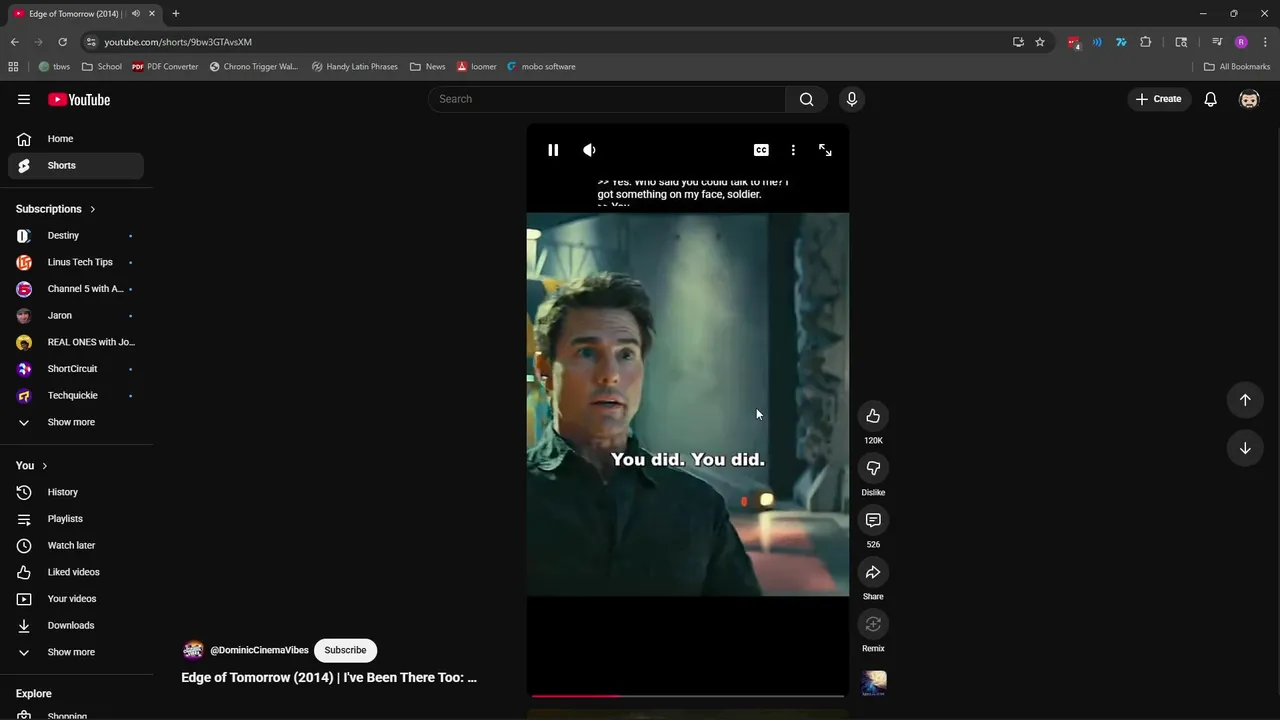Open the comments (526)

click(x=873, y=520)
